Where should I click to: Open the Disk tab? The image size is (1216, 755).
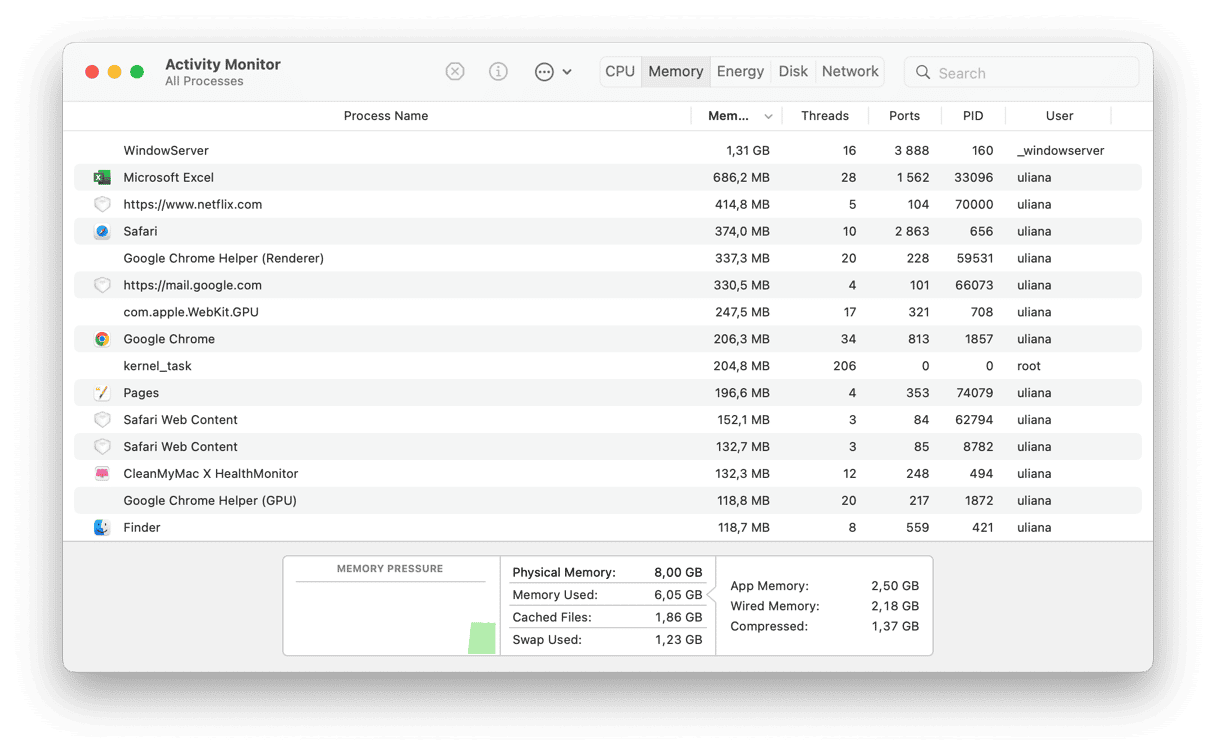793,72
